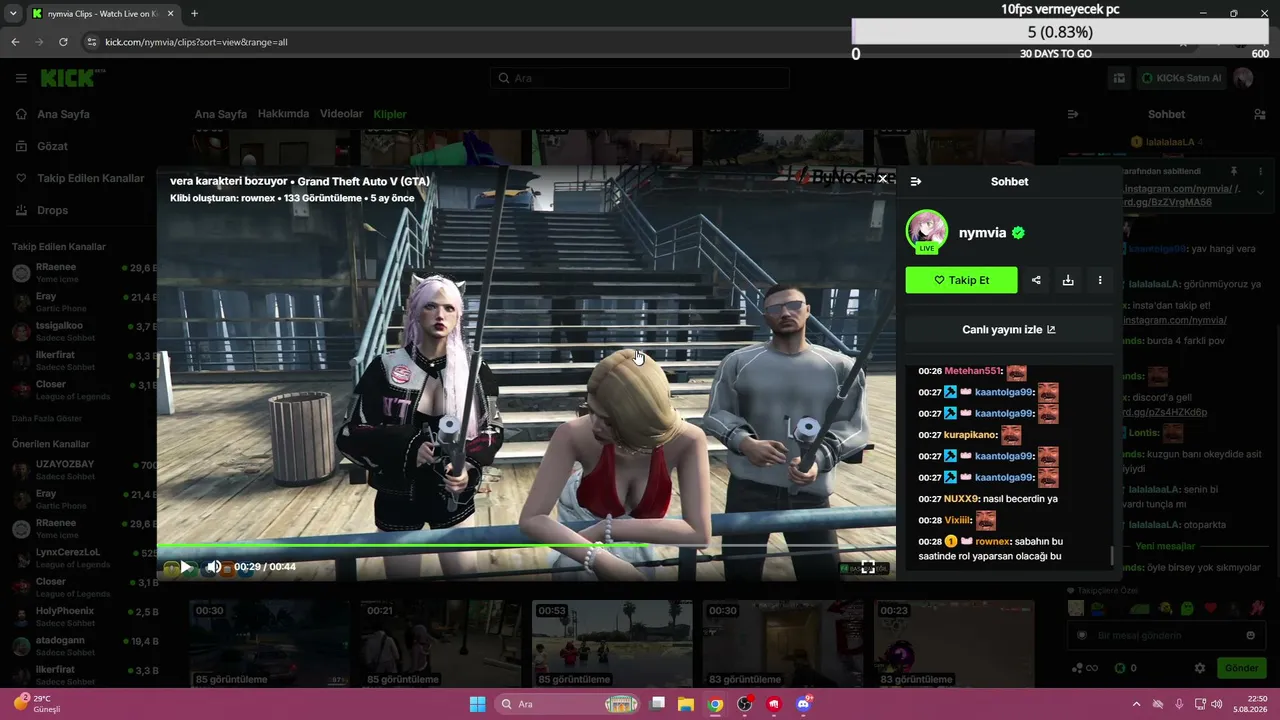This screenshot has width=1280, height=720.
Task: Close the clip popup with X
Action: click(882, 178)
